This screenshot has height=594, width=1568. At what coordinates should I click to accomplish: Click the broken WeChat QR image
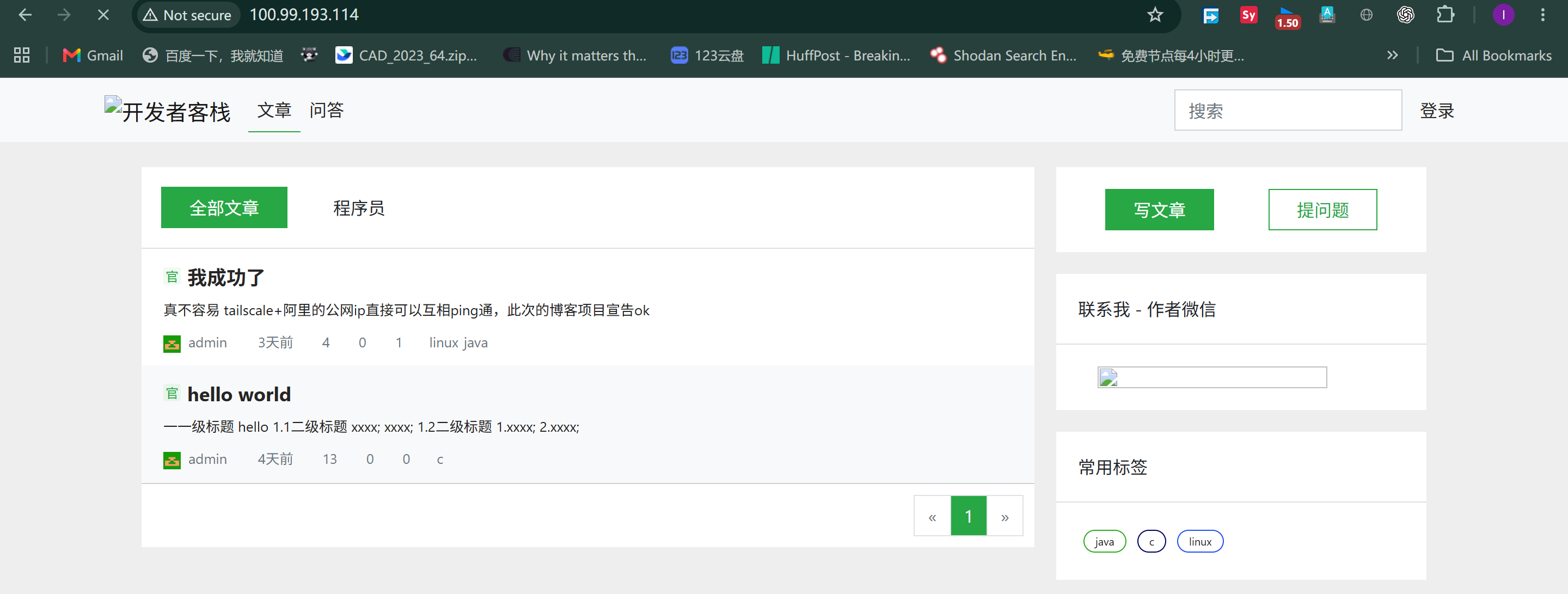point(1211,377)
